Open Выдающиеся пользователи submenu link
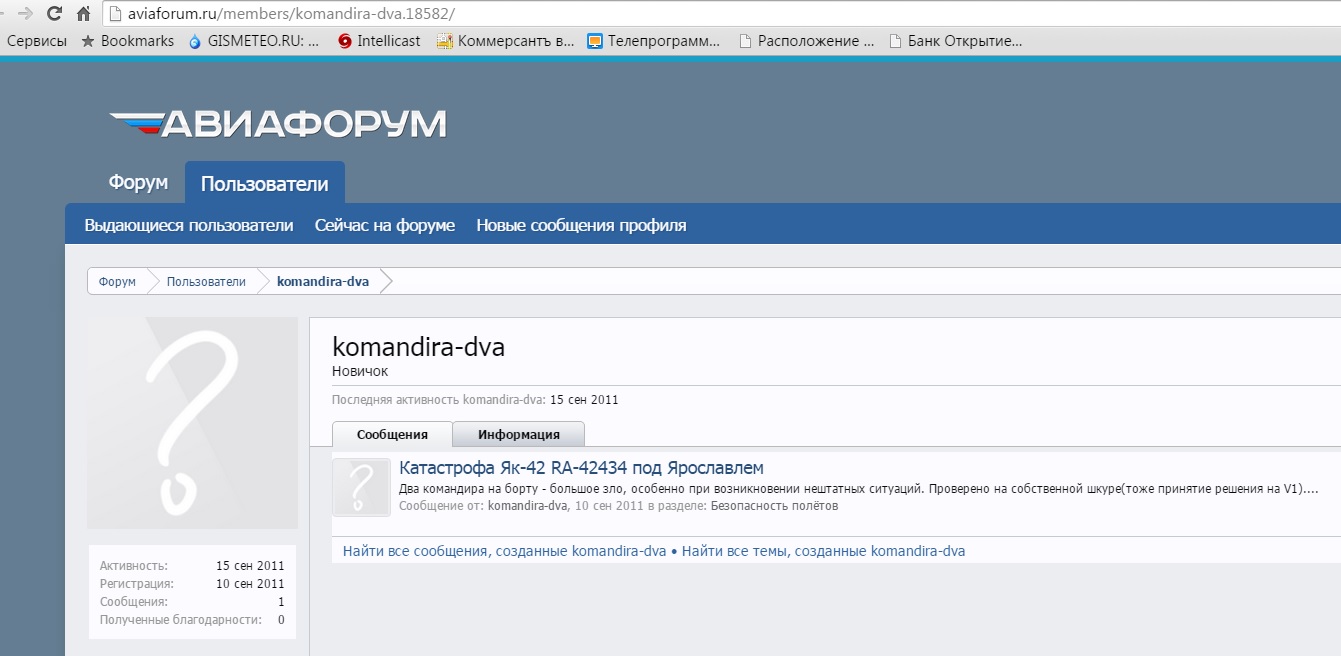 click(x=189, y=225)
